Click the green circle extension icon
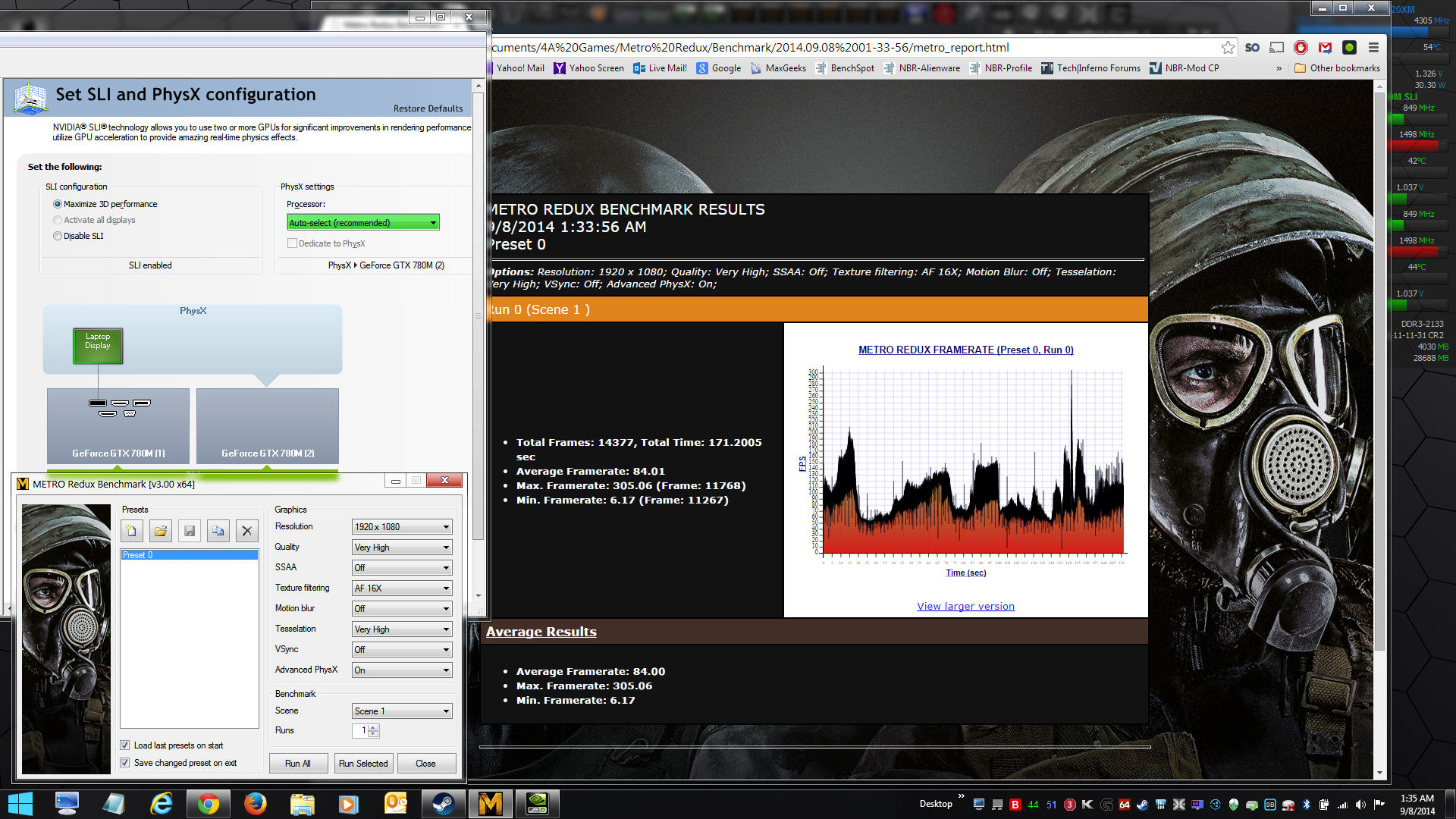This screenshot has height=819, width=1456. tap(1349, 47)
